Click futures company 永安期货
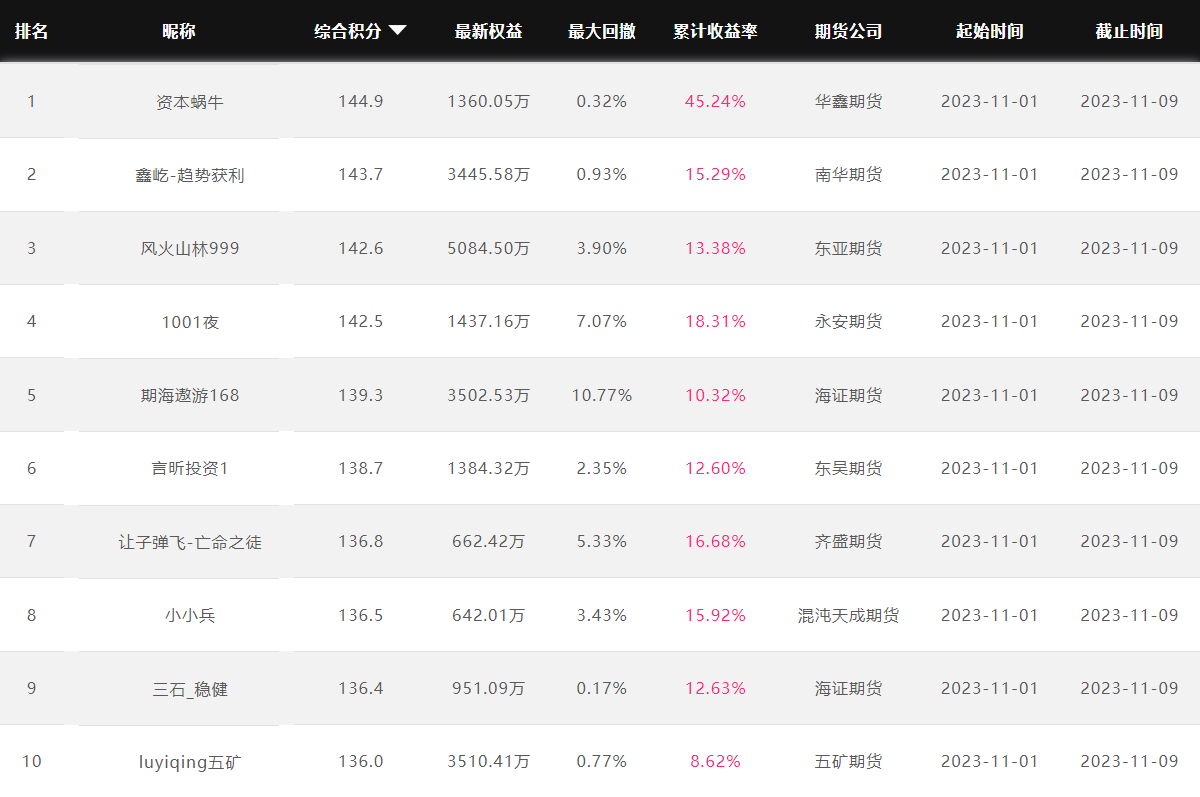Viewport: 1200px width, 797px height. [x=848, y=321]
